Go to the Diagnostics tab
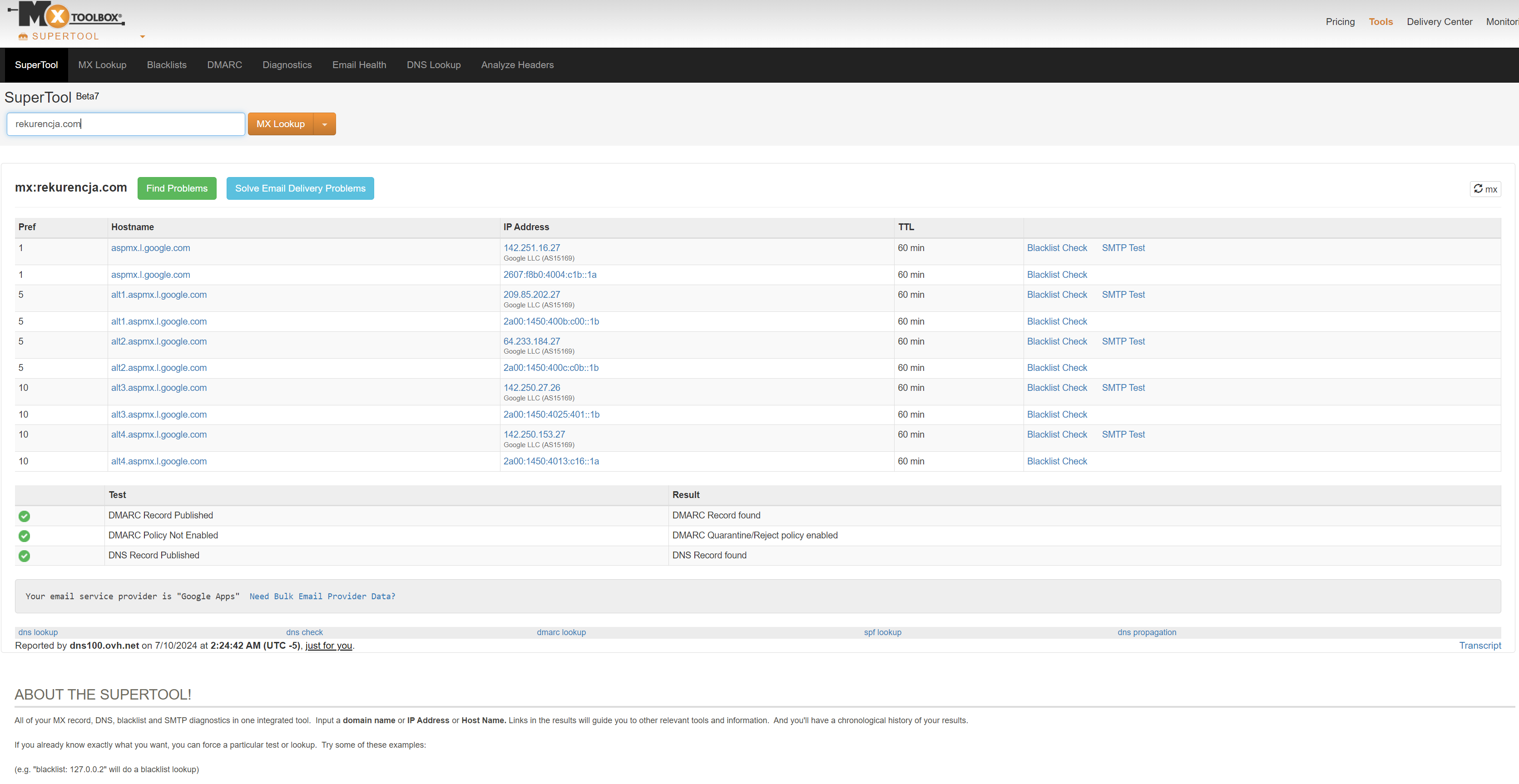This screenshot has height=784, width=1519. [287, 65]
